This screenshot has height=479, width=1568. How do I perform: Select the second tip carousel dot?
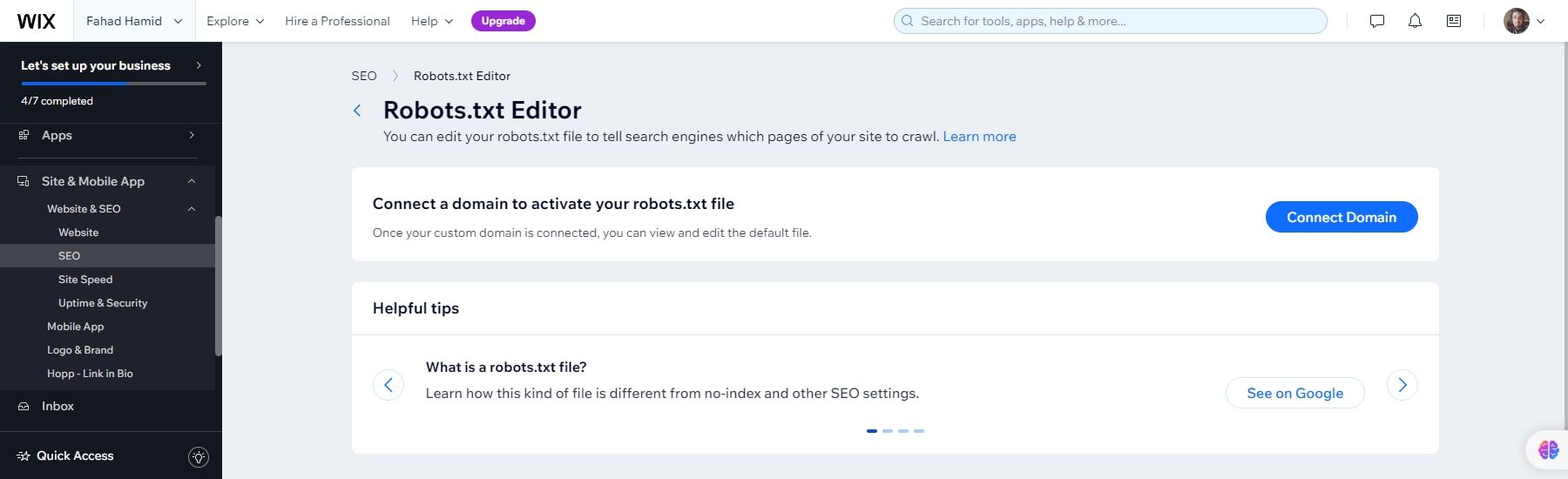click(887, 431)
